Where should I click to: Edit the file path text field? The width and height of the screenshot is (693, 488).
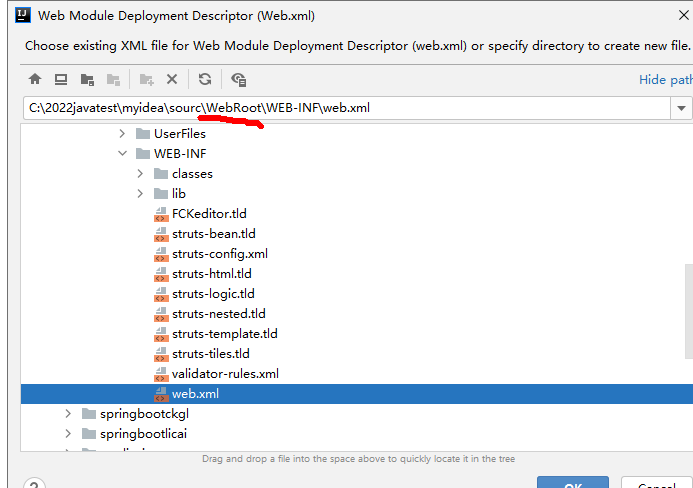click(x=347, y=108)
